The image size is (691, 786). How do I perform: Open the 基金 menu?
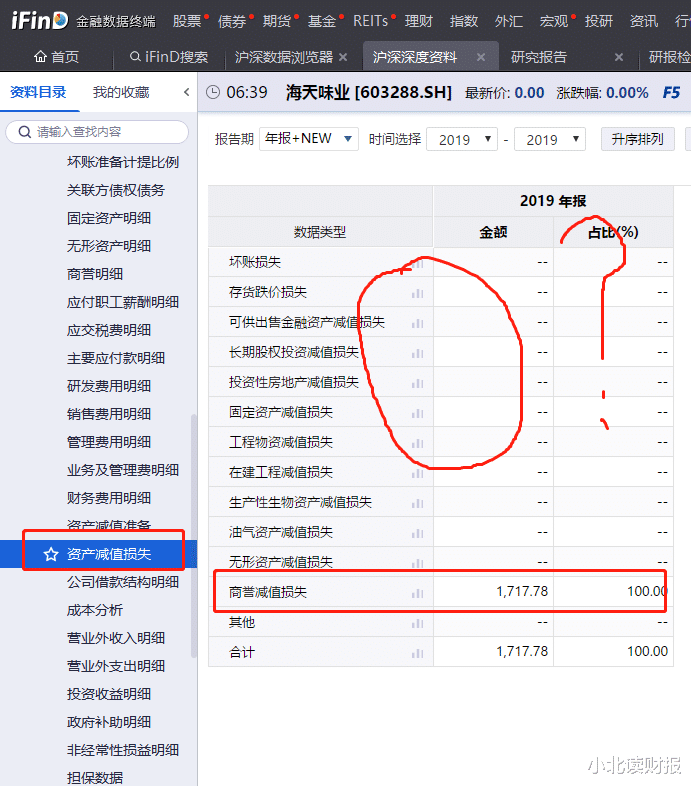click(322, 21)
